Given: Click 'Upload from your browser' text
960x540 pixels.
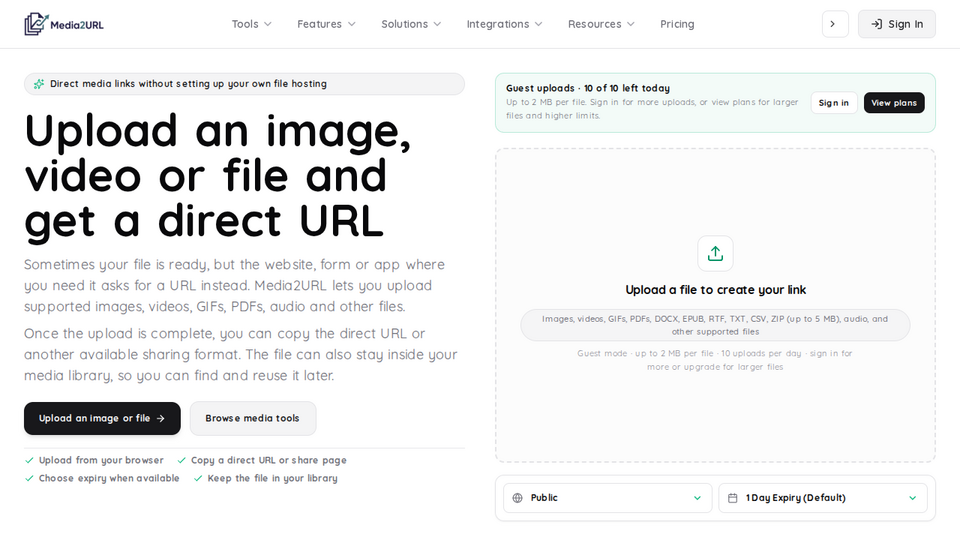Looking at the screenshot, I should (x=101, y=460).
